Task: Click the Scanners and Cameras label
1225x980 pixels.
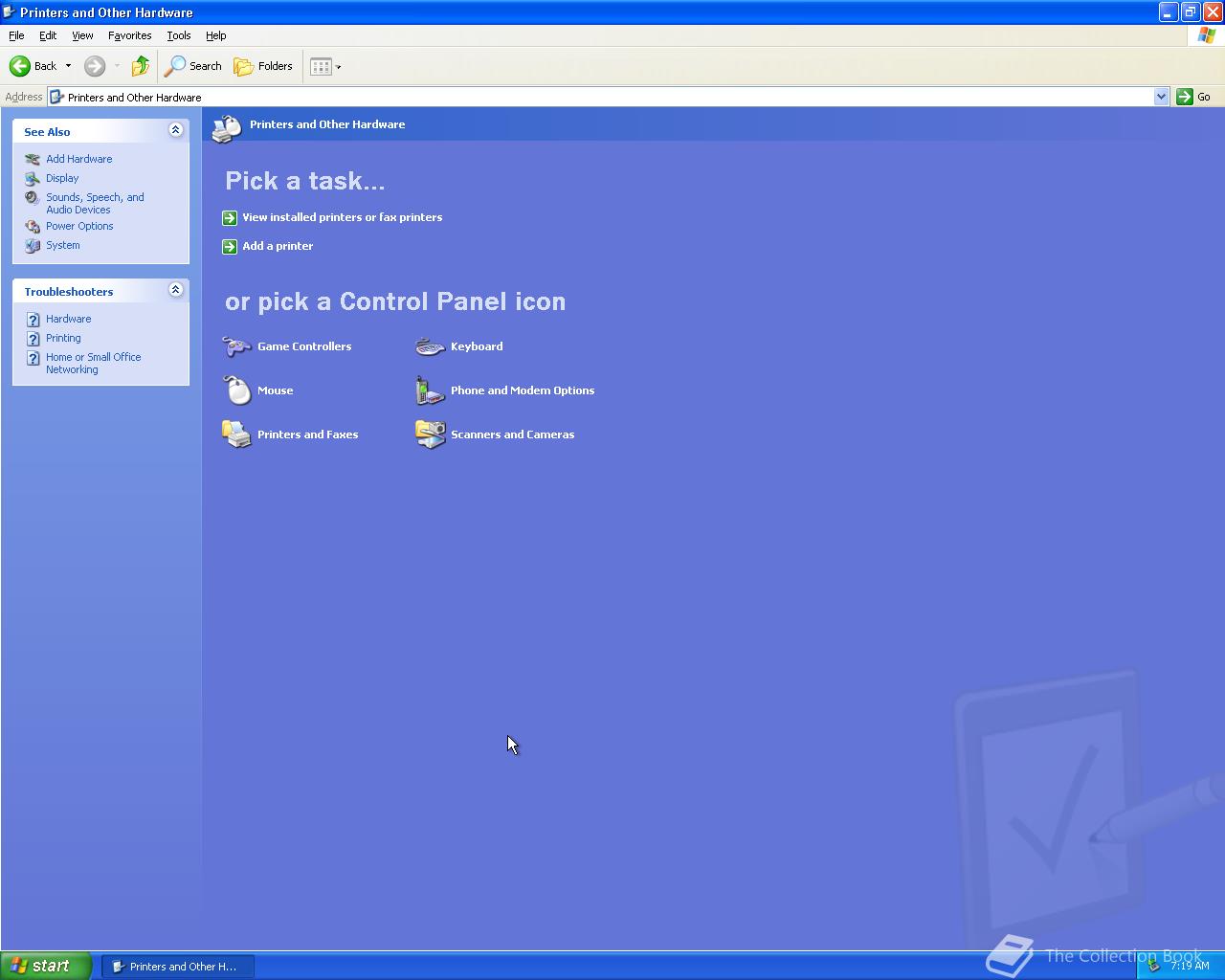Action: [513, 434]
